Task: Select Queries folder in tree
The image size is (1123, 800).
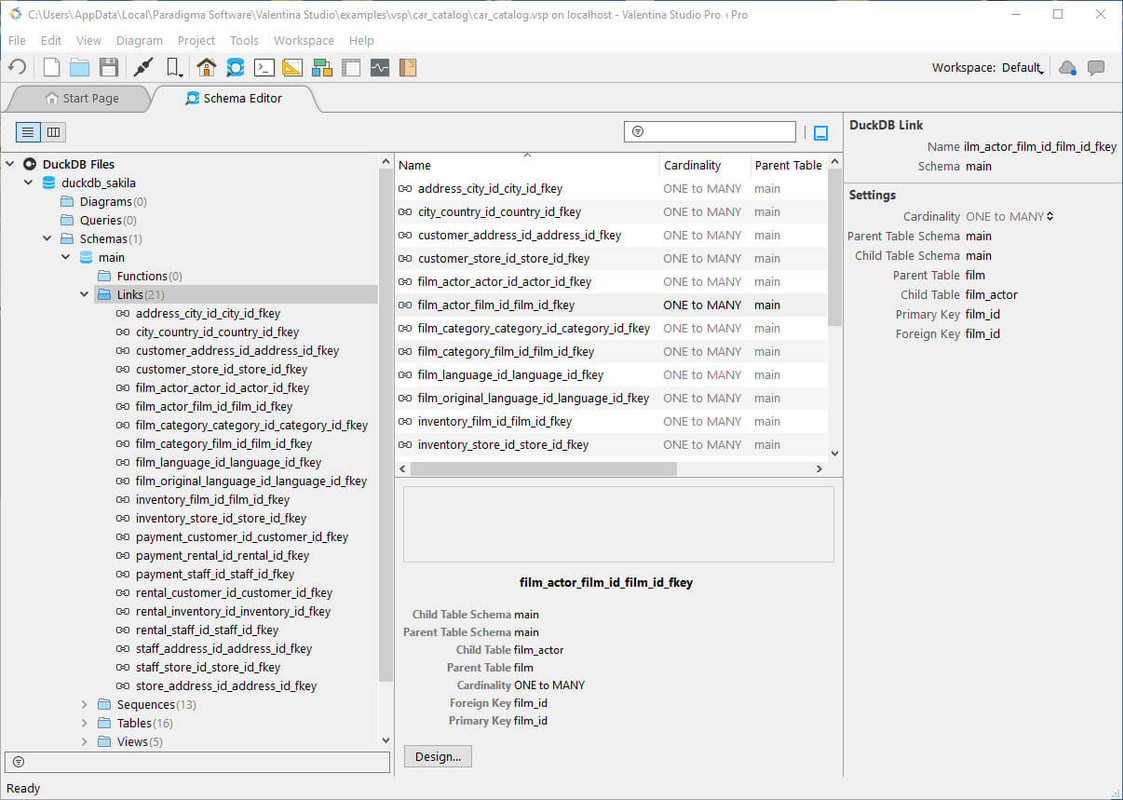Action: 100,220
